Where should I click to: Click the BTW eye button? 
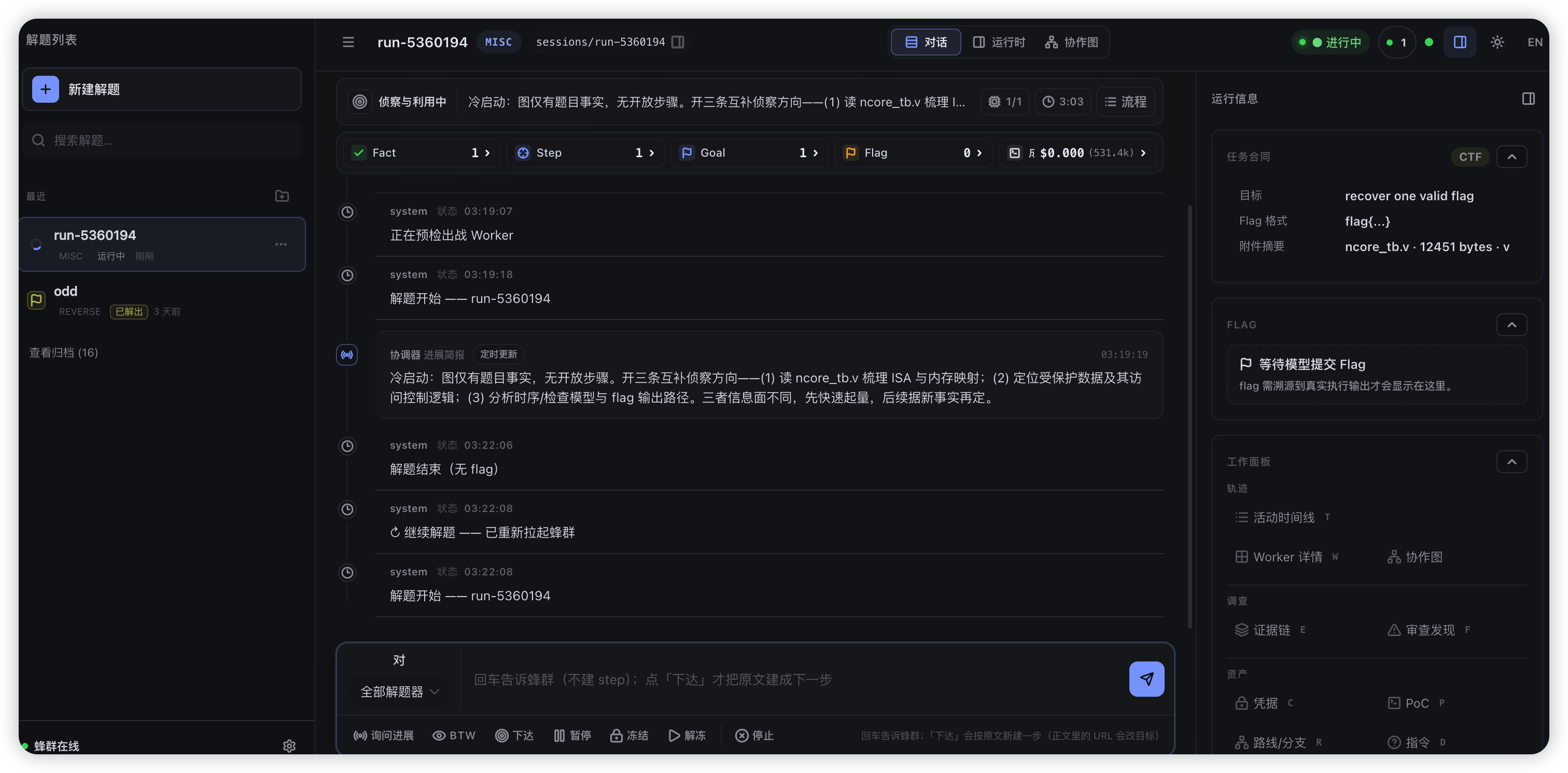tap(454, 735)
